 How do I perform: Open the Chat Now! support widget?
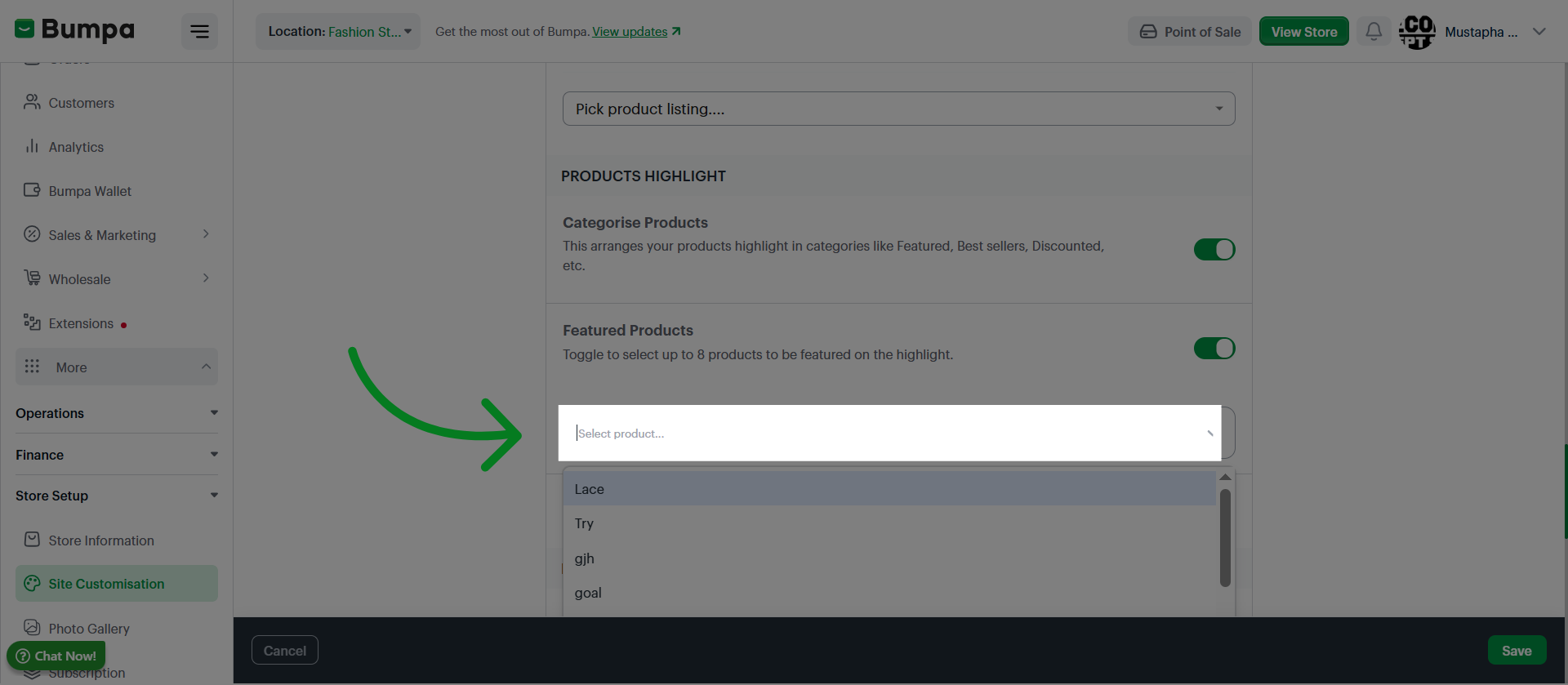tap(56, 656)
